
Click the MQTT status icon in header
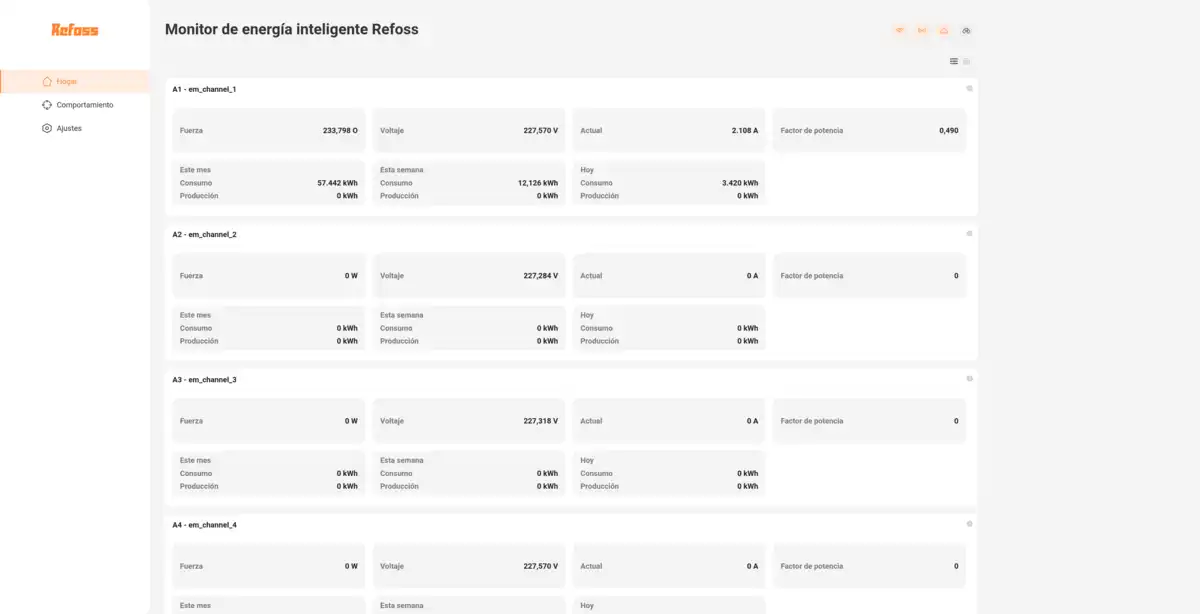[x=921, y=31]
